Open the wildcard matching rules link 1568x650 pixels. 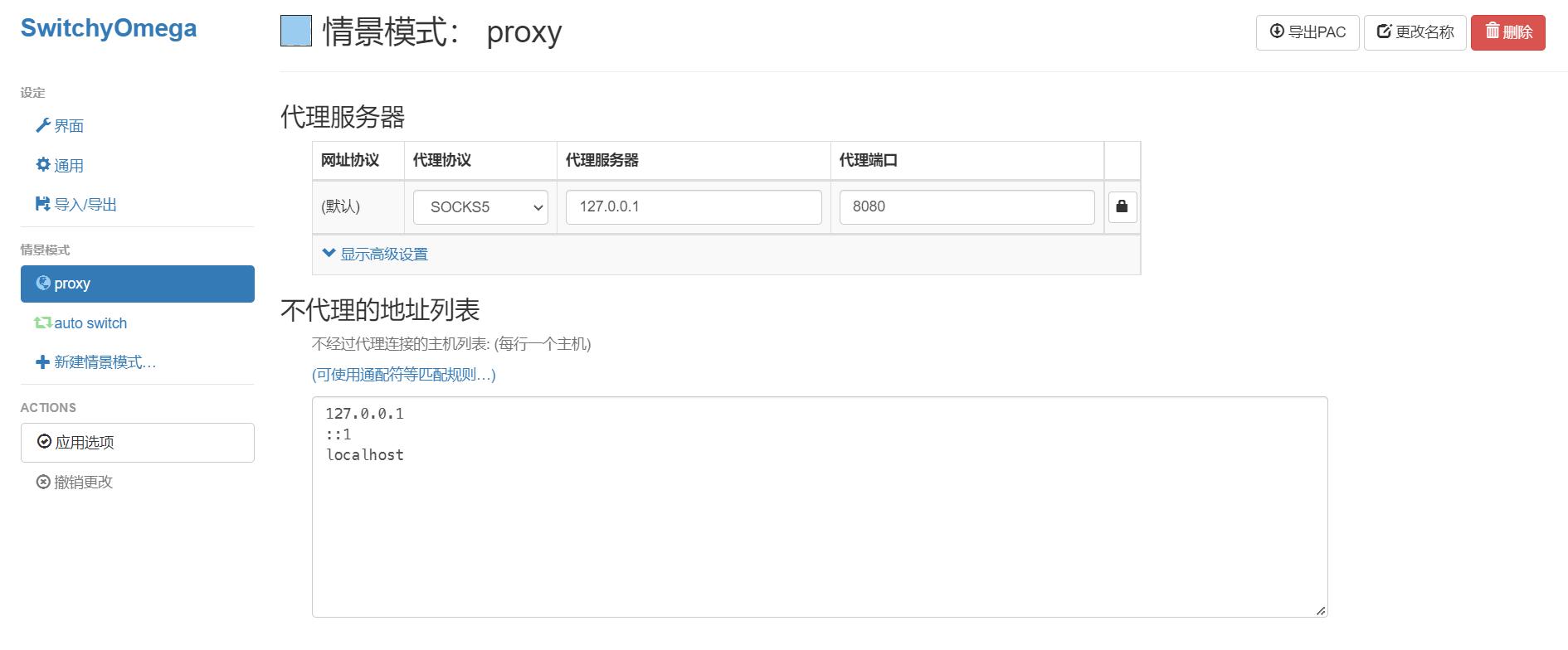pyautogui.click(x=404, y=375)
